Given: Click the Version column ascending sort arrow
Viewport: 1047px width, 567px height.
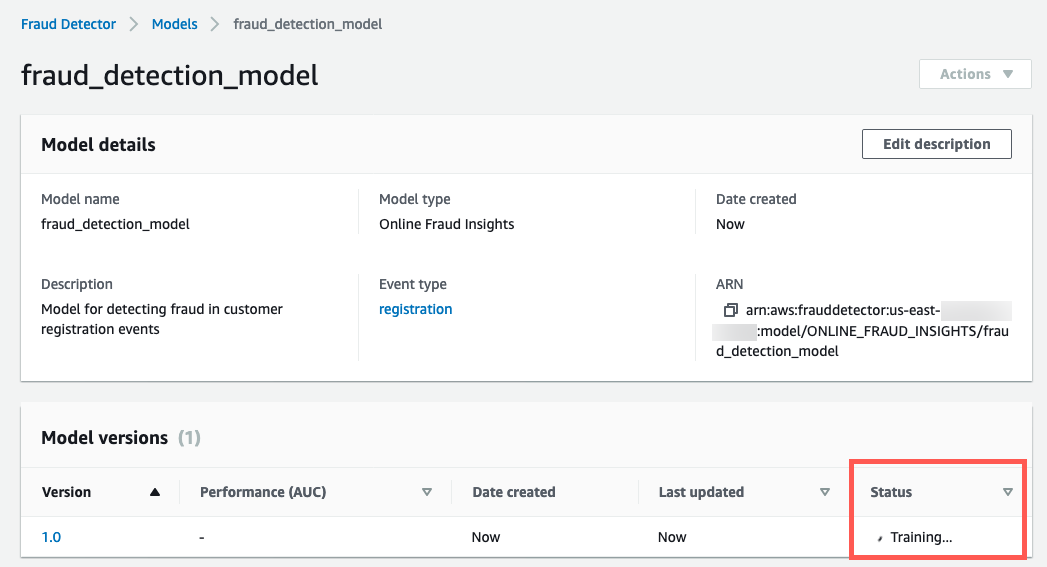Looking at the screenshot, I should [x=154, y=492].
